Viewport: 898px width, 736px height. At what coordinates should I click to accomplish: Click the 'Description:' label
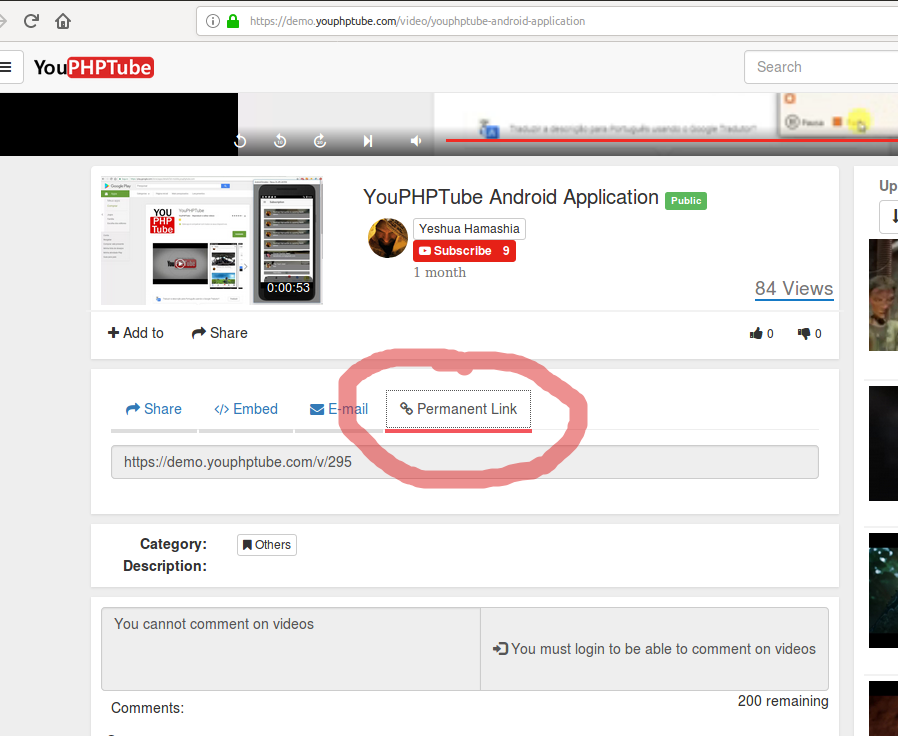[165, 566]
